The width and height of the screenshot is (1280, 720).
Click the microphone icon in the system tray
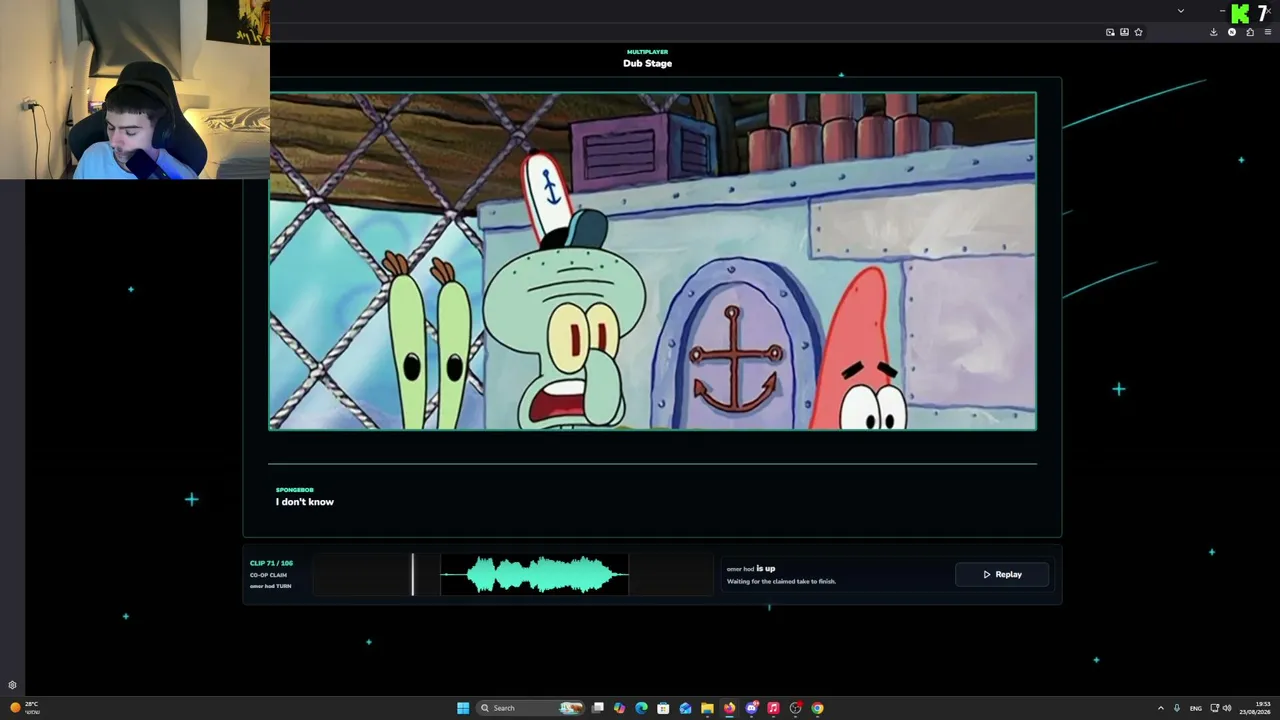[x=1177, y=708]
